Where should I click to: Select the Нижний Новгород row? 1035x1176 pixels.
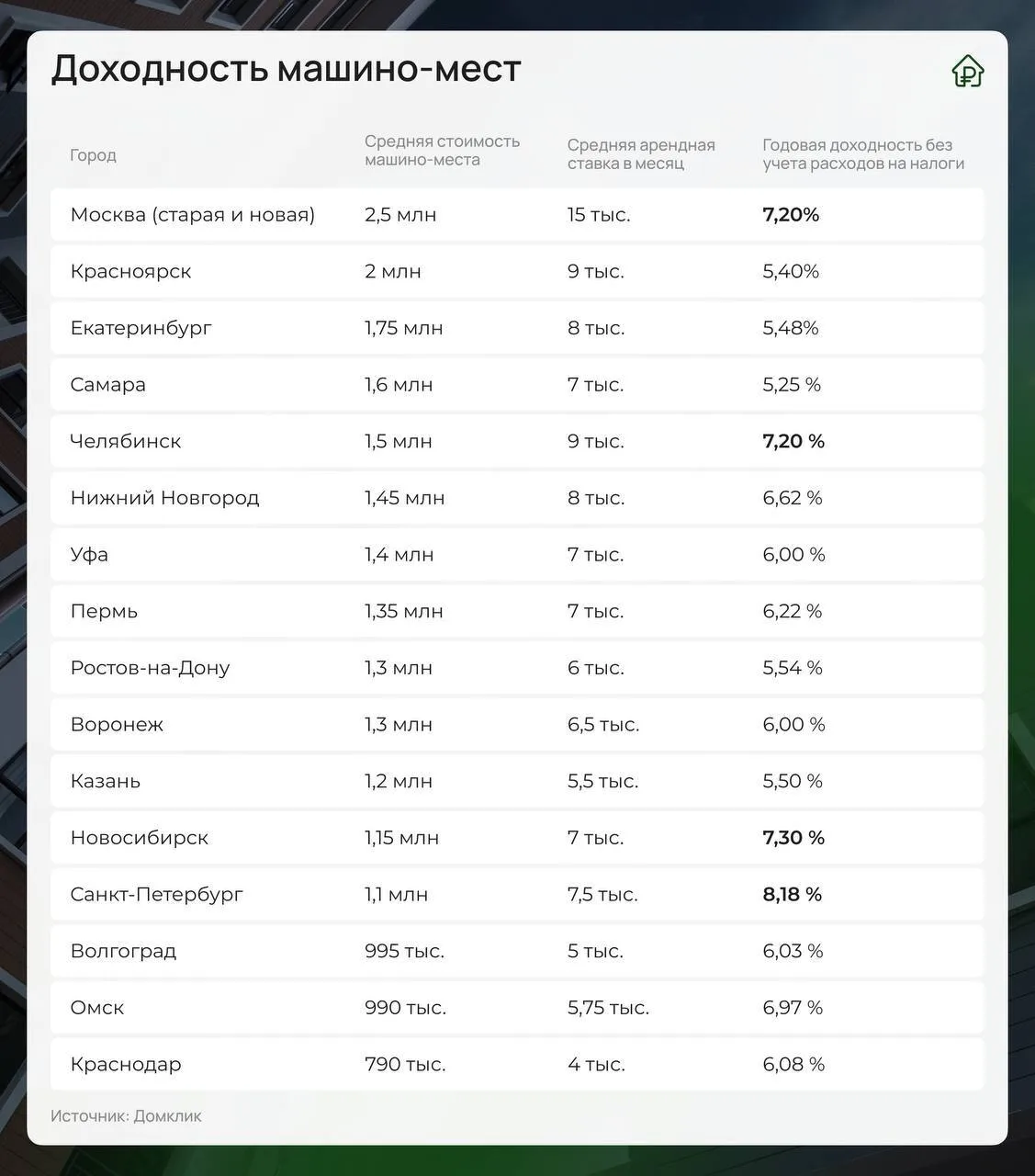coord(517,498)
